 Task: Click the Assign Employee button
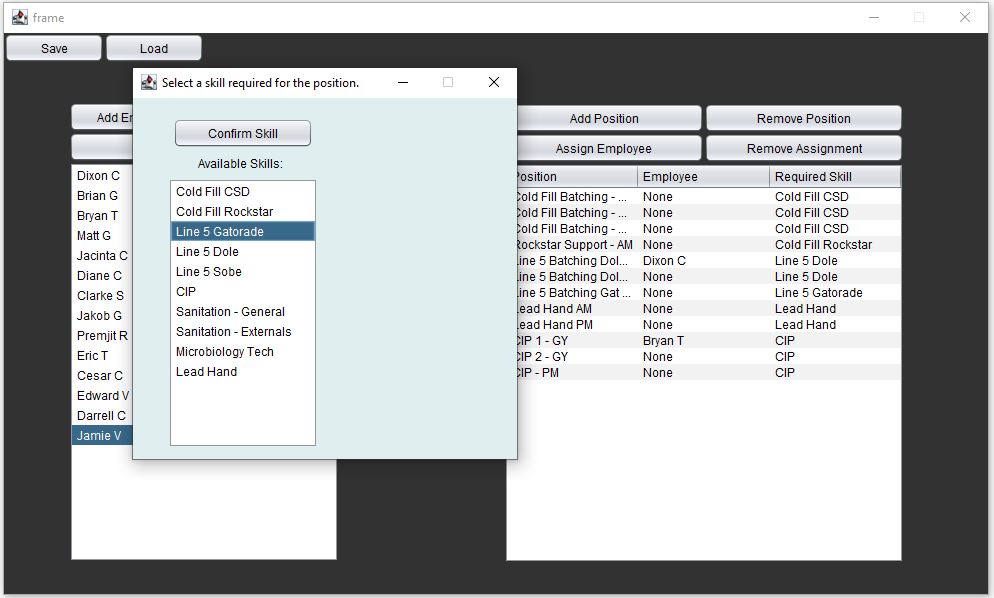pyautogui.click(x=607, y=148)
